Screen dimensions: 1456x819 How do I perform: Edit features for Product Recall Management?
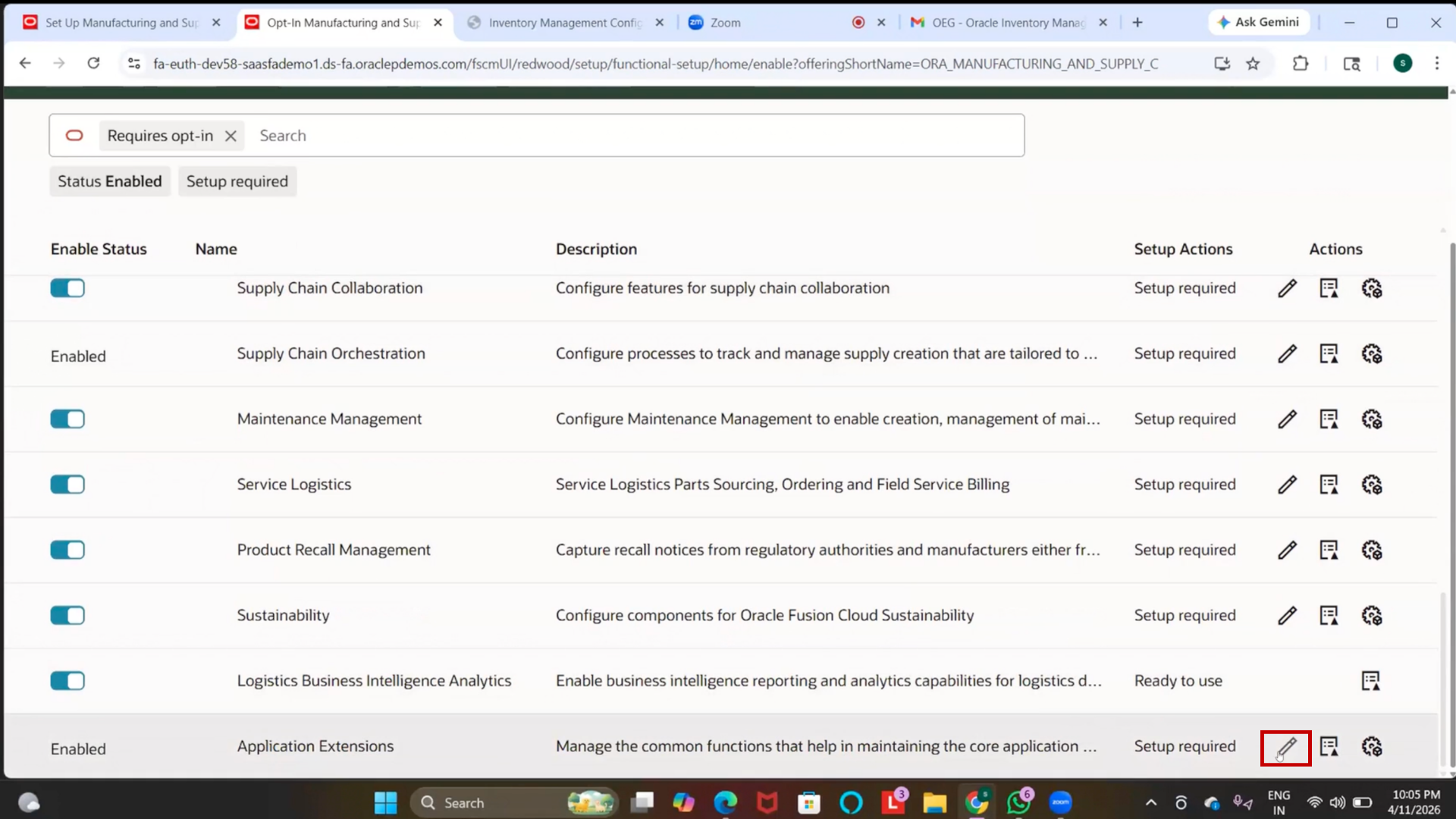(1287, 550)
